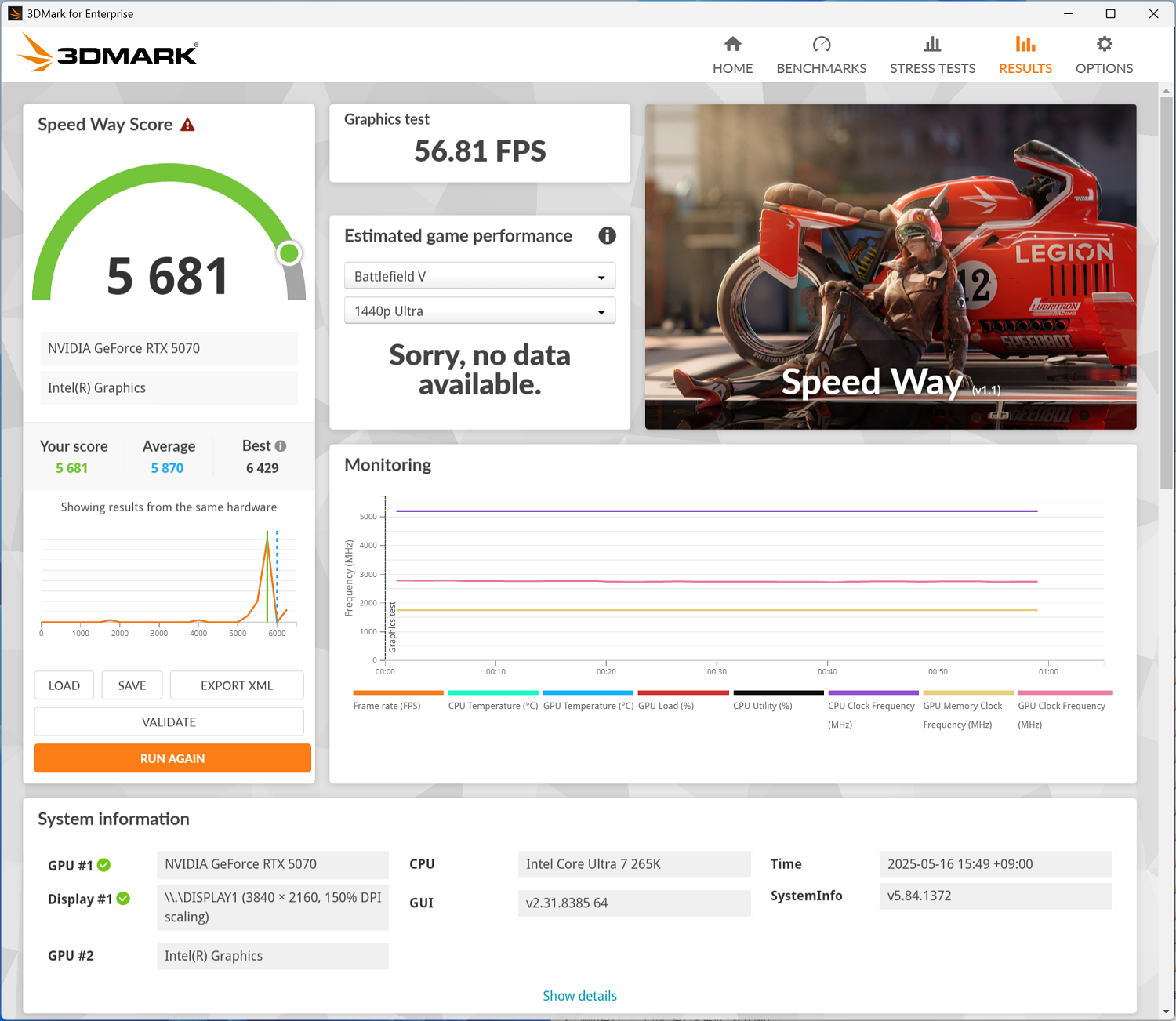Click the NVIDIA GeForce RTX 5070 field under the gauge
Screen dimensions: 1176x1021
pyautogui.click(x=169, y=348)
